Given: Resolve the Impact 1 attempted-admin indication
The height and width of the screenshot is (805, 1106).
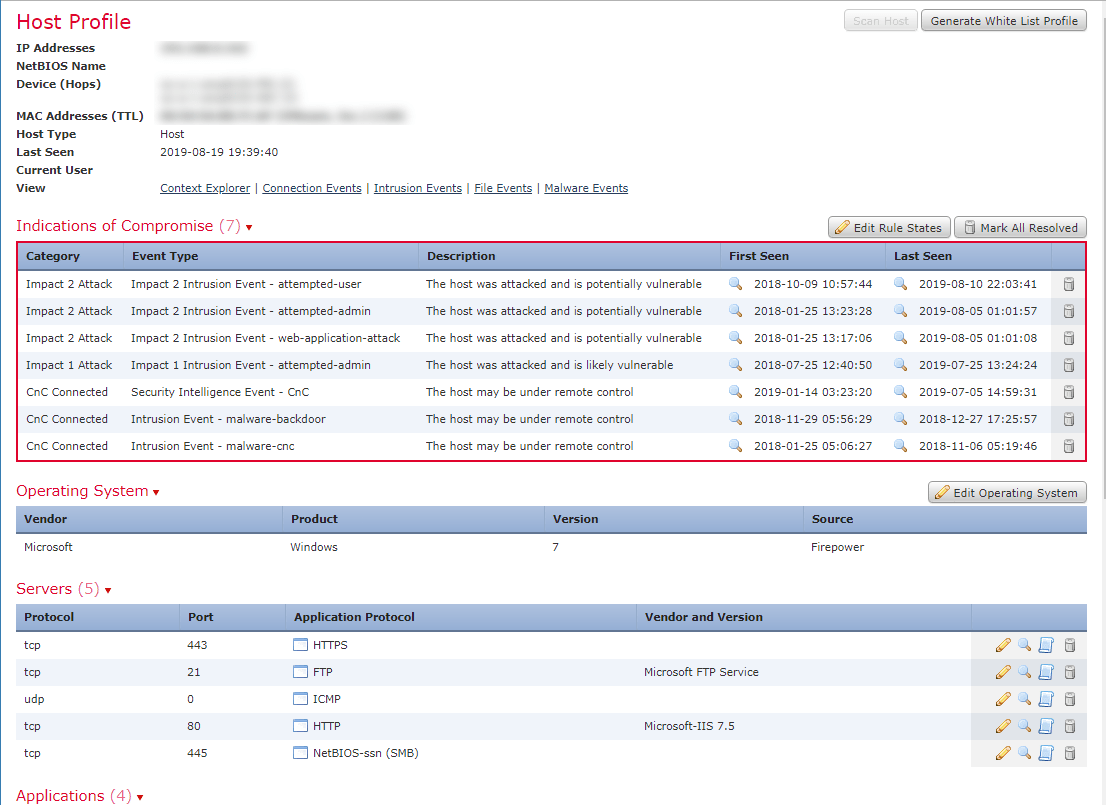Looking at the screenshot, I should tap(1068, 365).
